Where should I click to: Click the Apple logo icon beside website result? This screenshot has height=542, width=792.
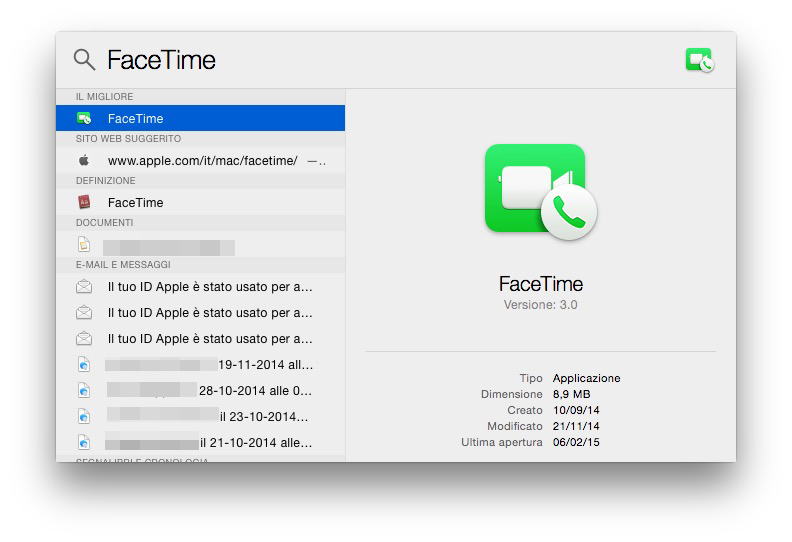click(84, 160)
